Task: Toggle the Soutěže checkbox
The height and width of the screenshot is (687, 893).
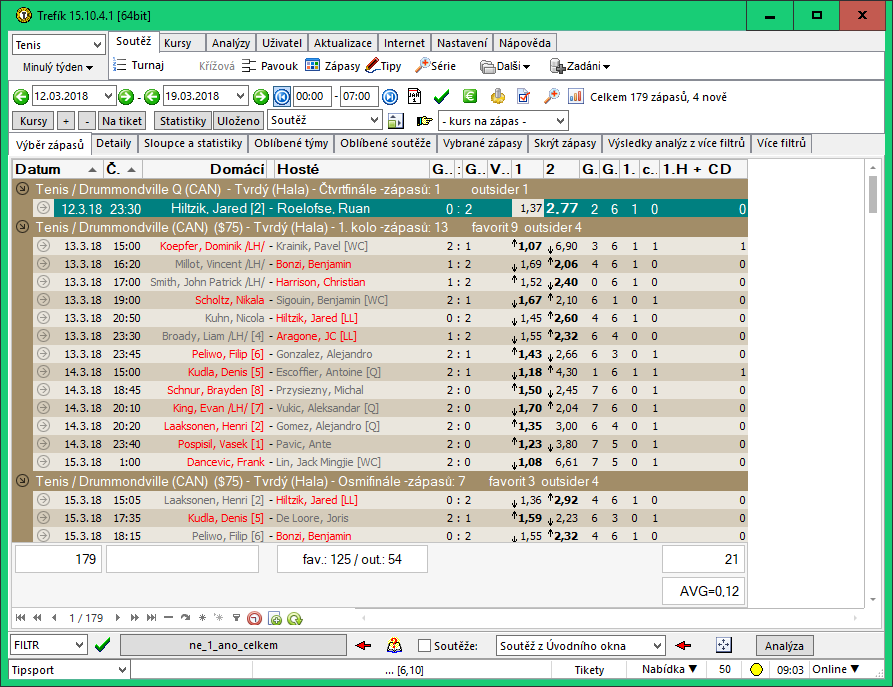Action: tap(424, 645)
